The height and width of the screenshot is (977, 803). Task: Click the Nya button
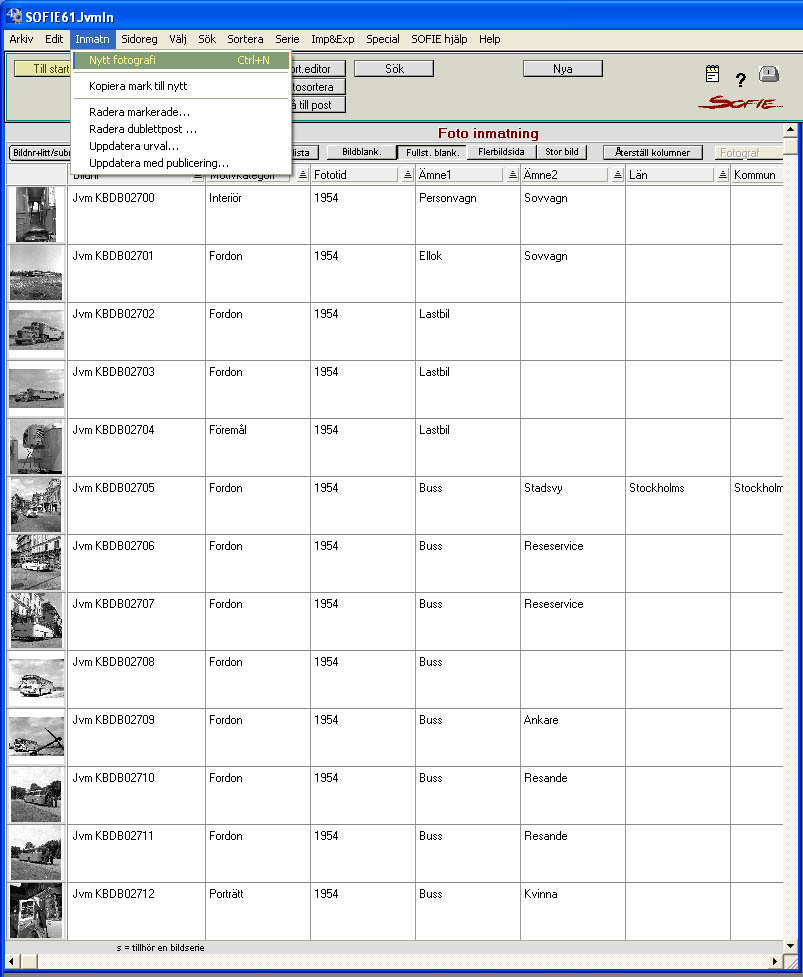point(563,69)
